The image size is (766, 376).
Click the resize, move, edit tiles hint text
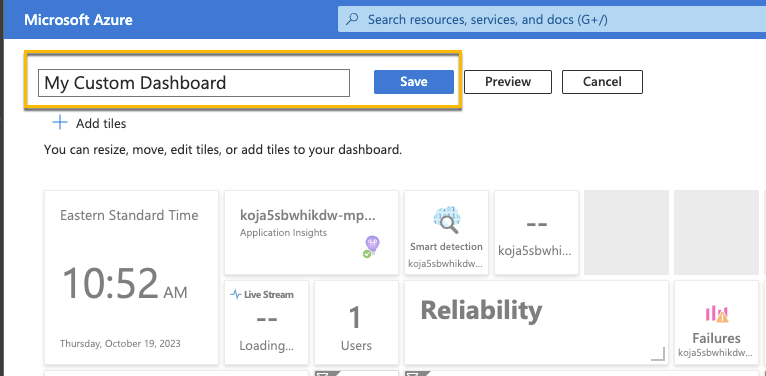pos(223,150)
